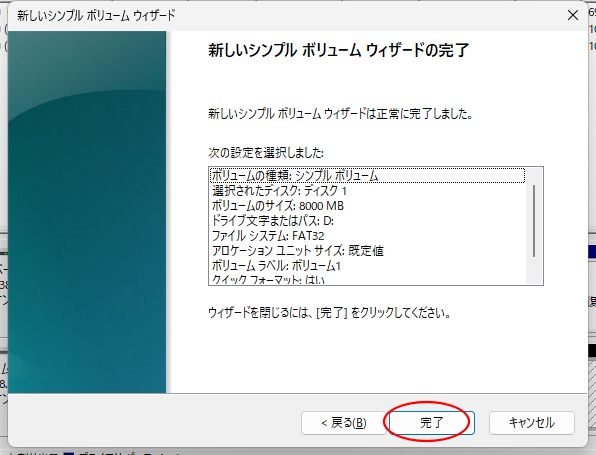Click the wizard title bar text
The height and width of the screenshot is (455, 596).
(x=96, y=16)
